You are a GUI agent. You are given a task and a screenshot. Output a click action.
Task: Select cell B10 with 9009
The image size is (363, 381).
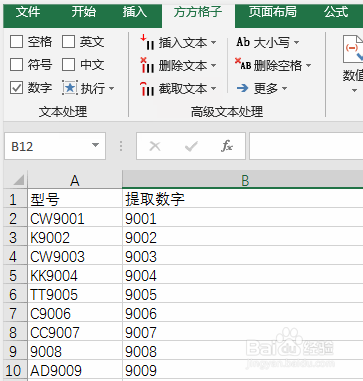click(243, 370)
